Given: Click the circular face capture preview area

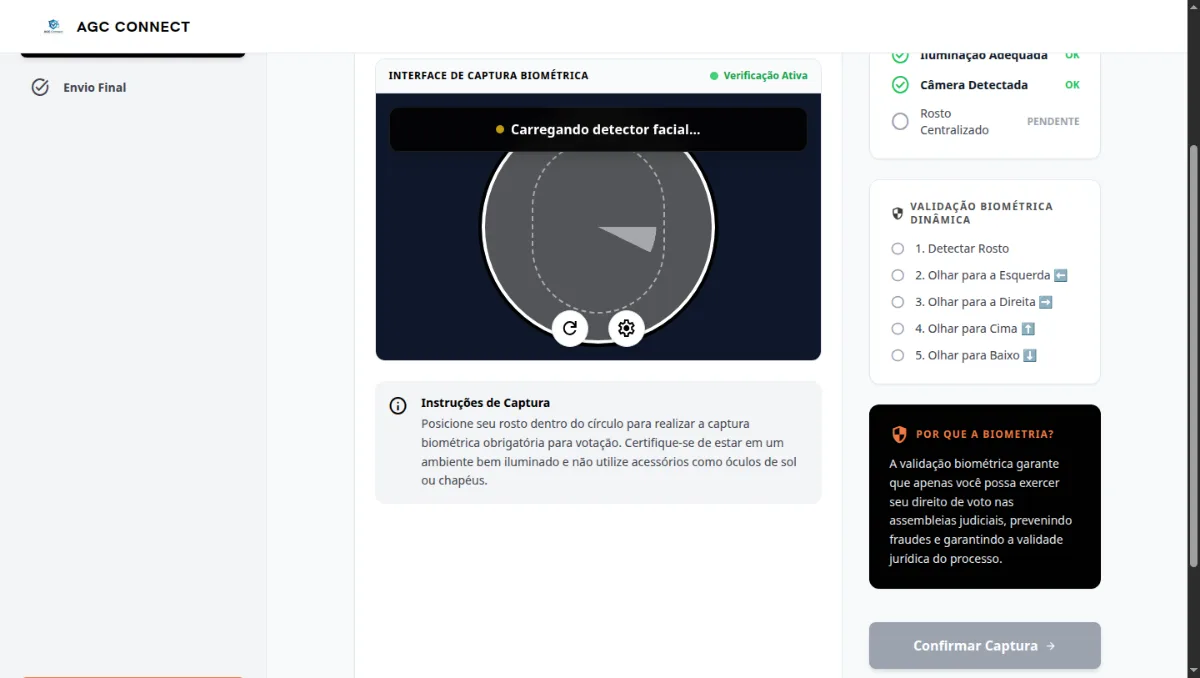Looking at the screenshot, I should 598,228.
